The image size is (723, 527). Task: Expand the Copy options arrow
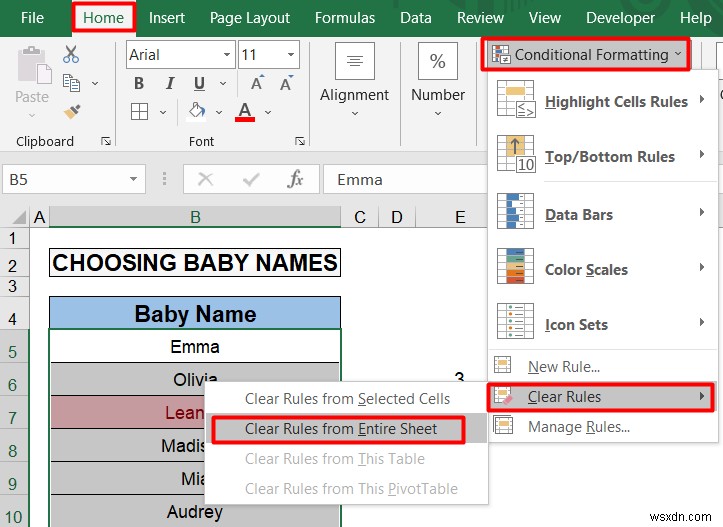coord(95,83)
